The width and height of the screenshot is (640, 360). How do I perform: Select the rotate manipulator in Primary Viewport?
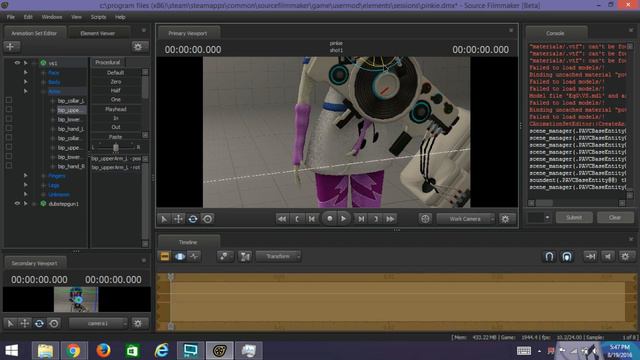pos(193,219)
